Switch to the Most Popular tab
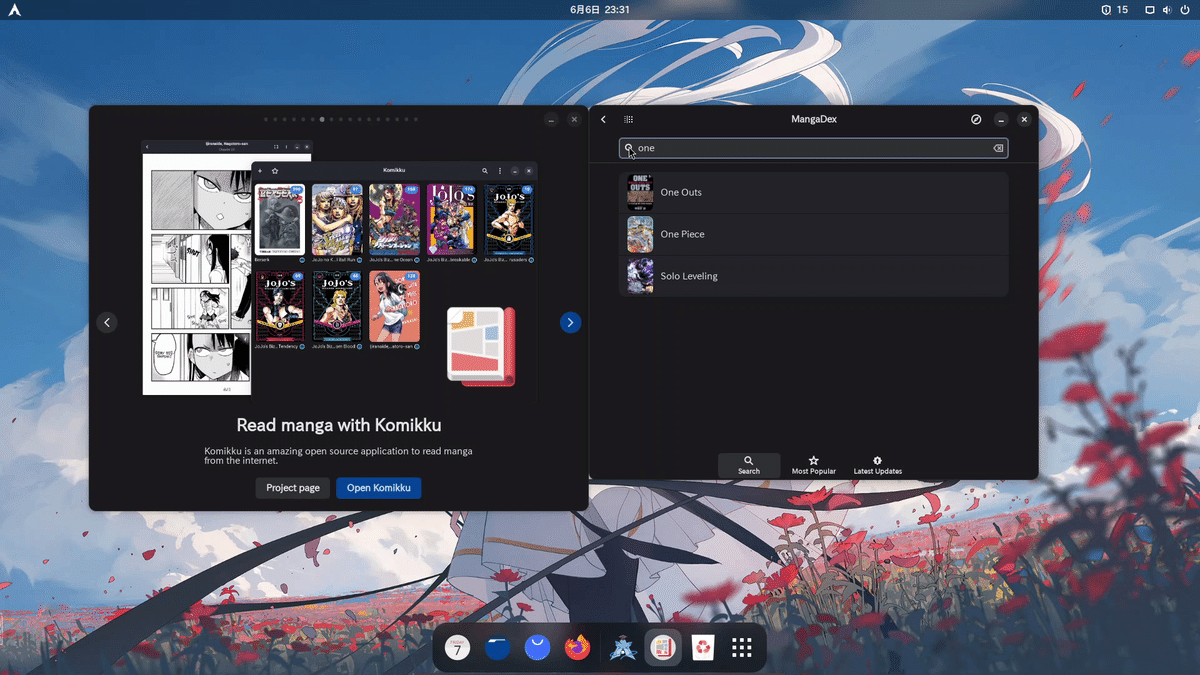Viewport: 1200px width, 675px height. [814, 465]
